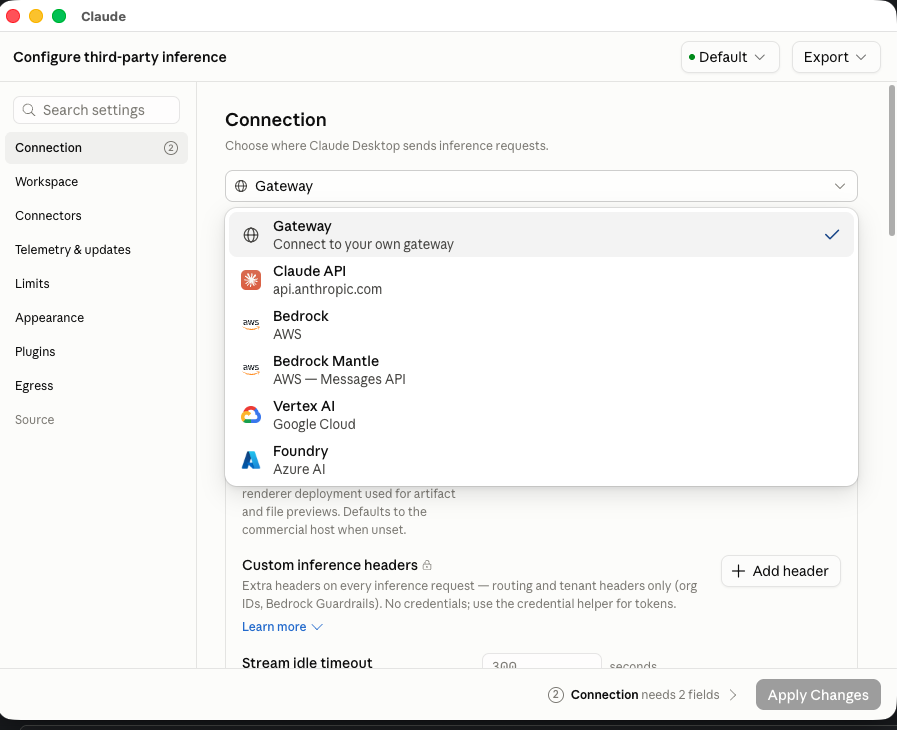
Task: Open the Export dropdown menu
Action: pos(836,57)
